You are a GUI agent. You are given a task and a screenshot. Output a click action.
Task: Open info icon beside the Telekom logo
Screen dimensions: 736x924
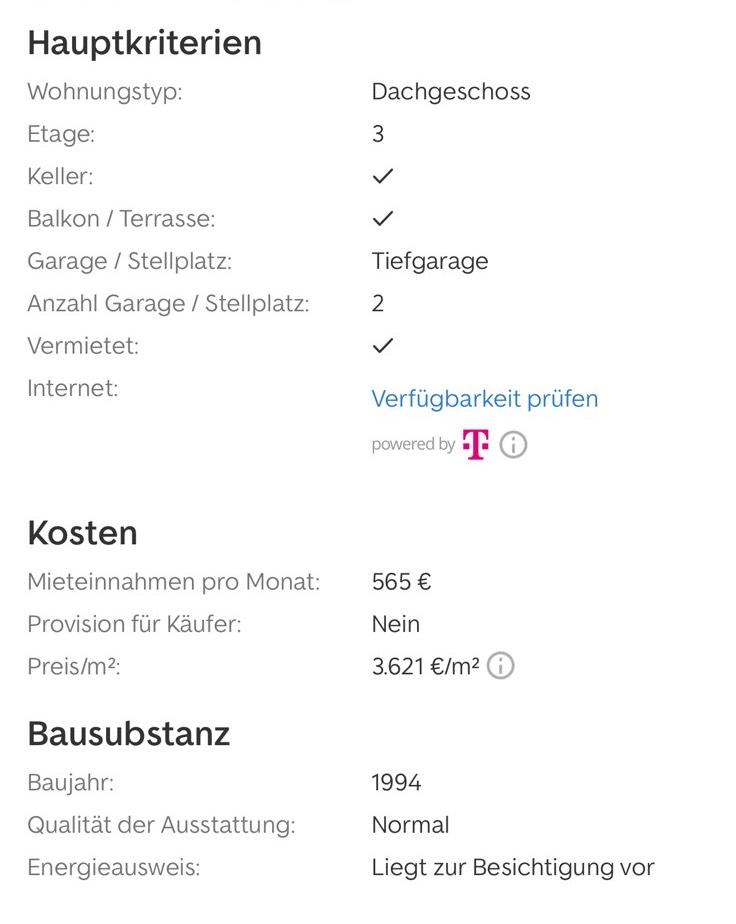(x=513, y=444)
